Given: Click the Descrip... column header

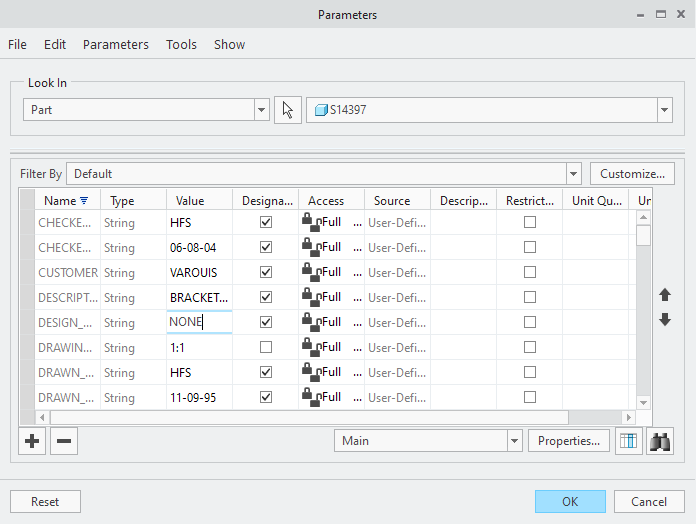Looking at the screenshot, I should click(463, 201).
